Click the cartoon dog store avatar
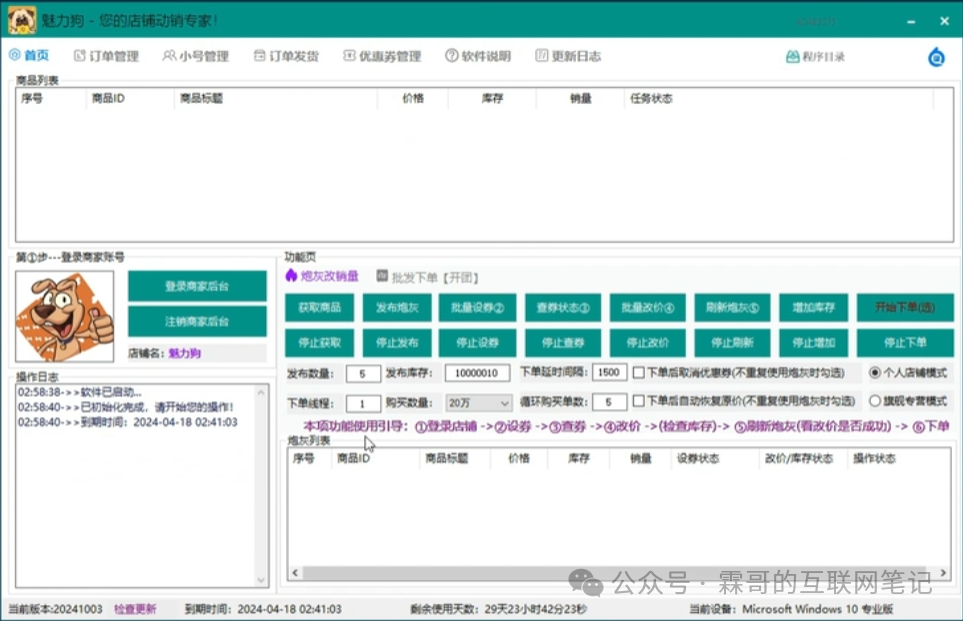Screen dimensions: 963x621 click(66, 316)
